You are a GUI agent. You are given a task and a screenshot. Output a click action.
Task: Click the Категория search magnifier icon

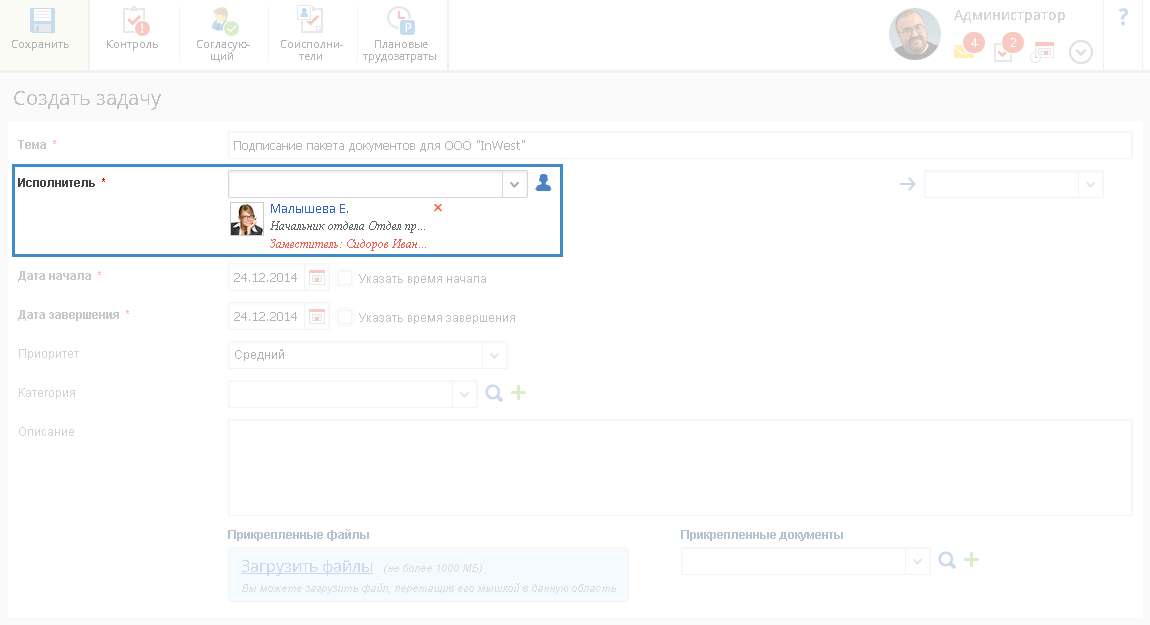coord(493,394)
